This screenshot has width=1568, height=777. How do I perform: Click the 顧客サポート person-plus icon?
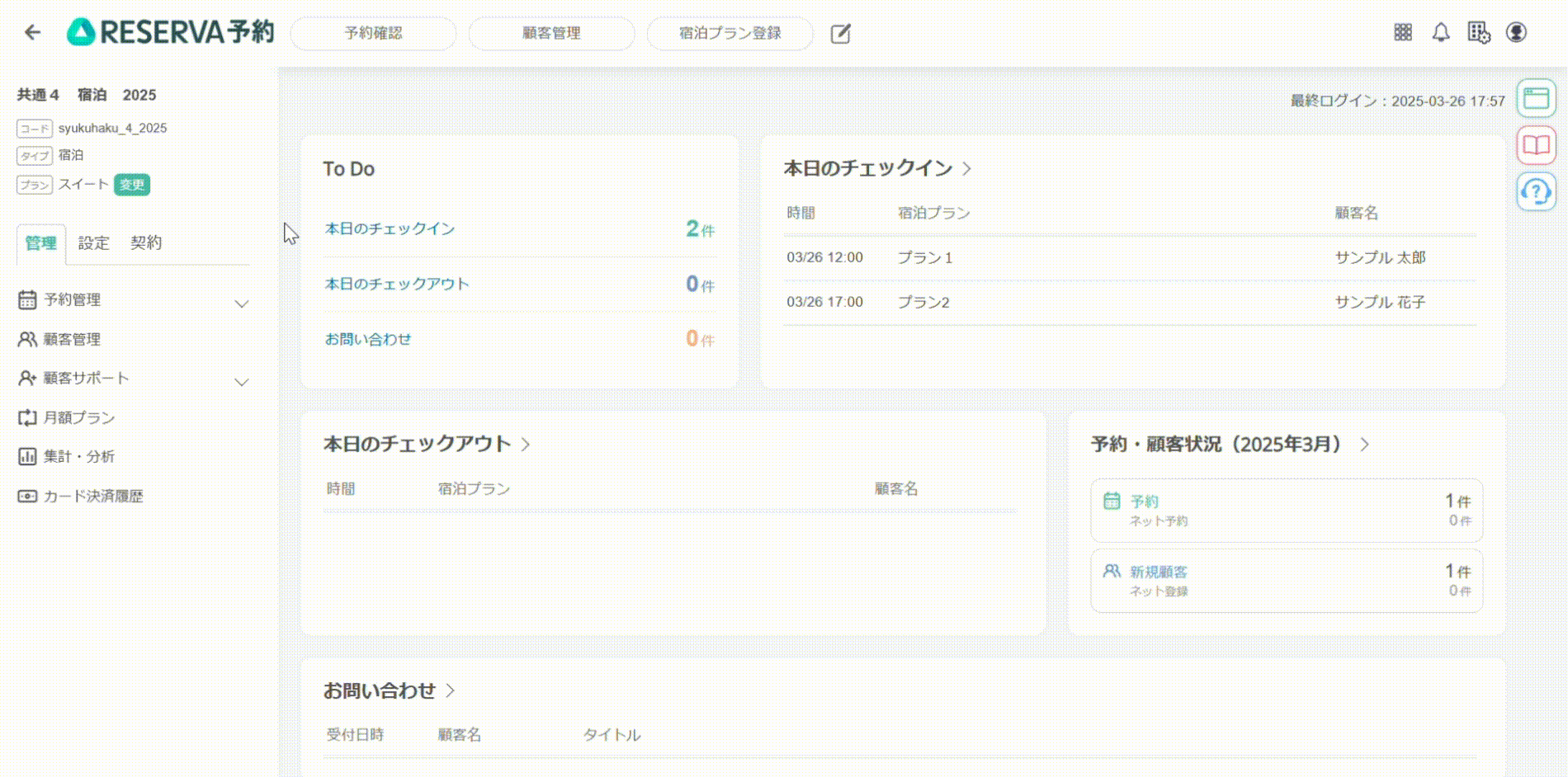27,378
